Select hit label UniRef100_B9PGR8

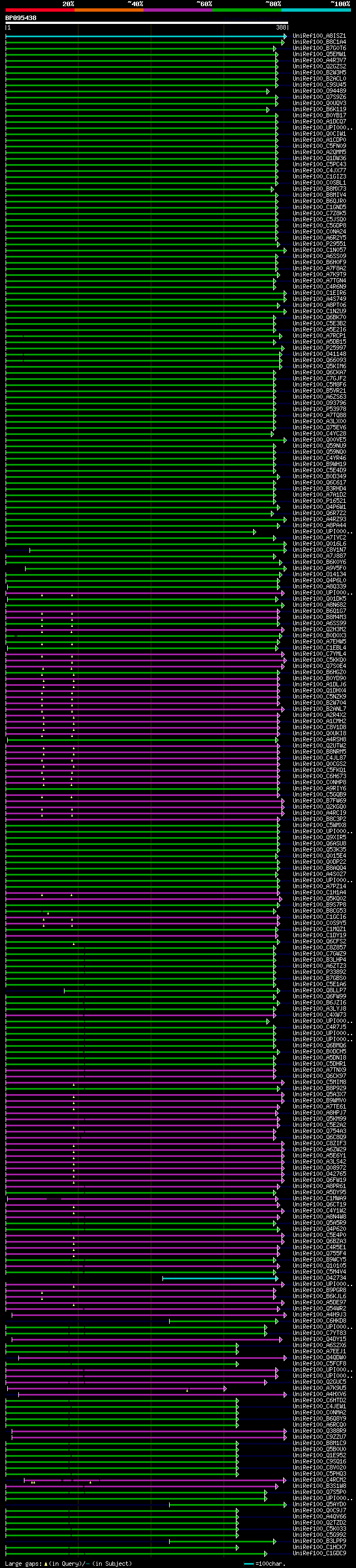coord(319,1291)
